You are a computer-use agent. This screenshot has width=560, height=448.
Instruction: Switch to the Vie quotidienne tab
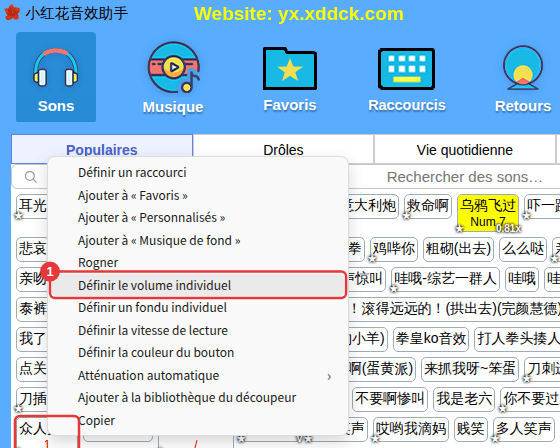pos(465,150)
